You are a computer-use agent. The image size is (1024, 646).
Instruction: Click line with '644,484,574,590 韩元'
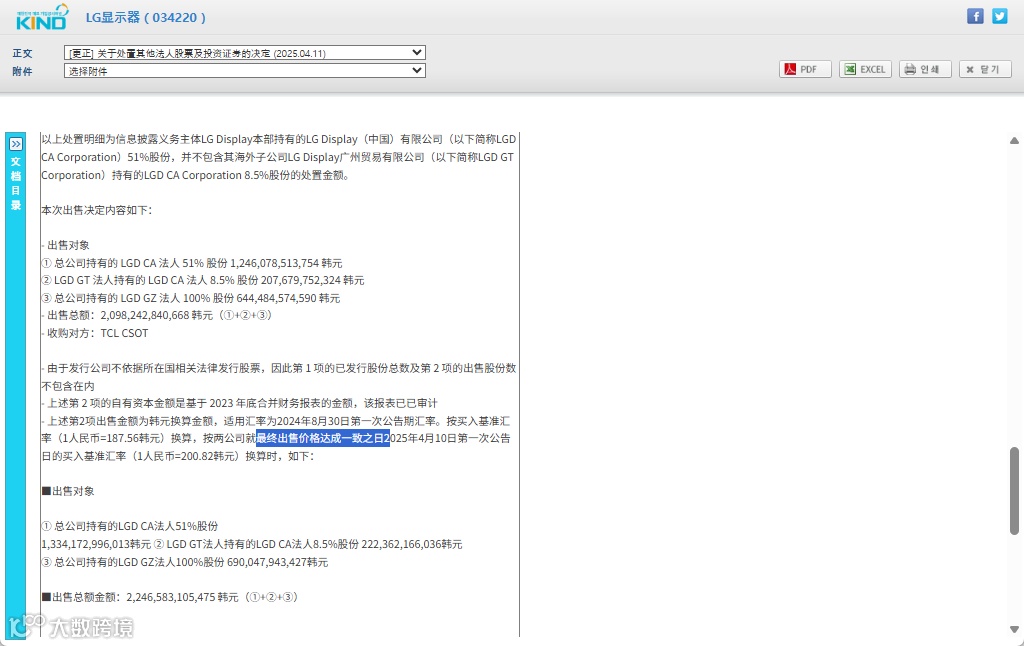click(191, 299)
